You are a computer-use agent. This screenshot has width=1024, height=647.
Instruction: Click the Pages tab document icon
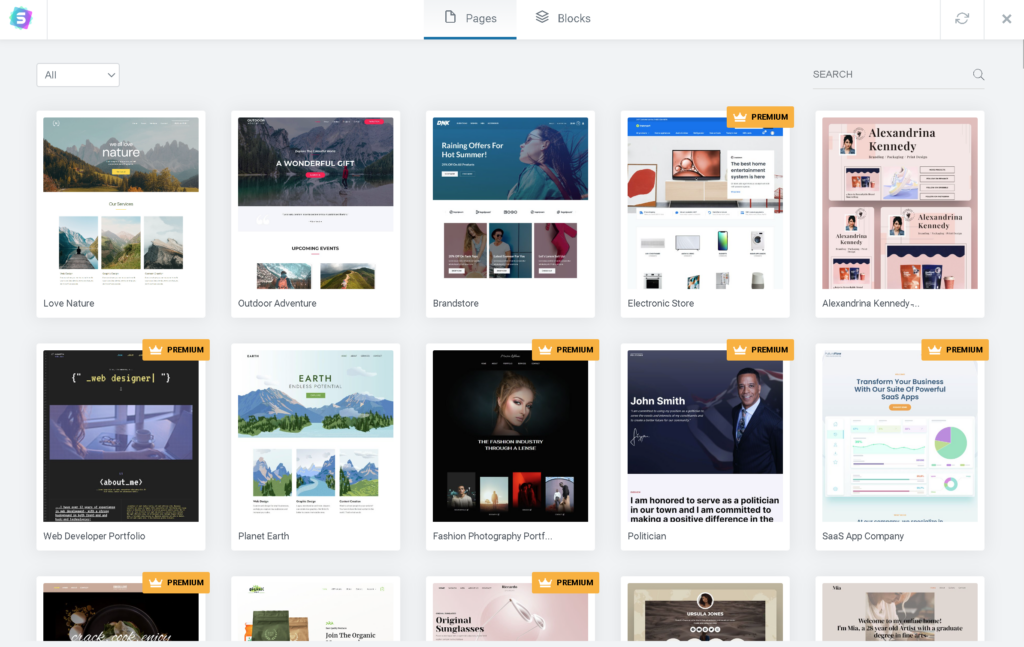coord(450,18)
